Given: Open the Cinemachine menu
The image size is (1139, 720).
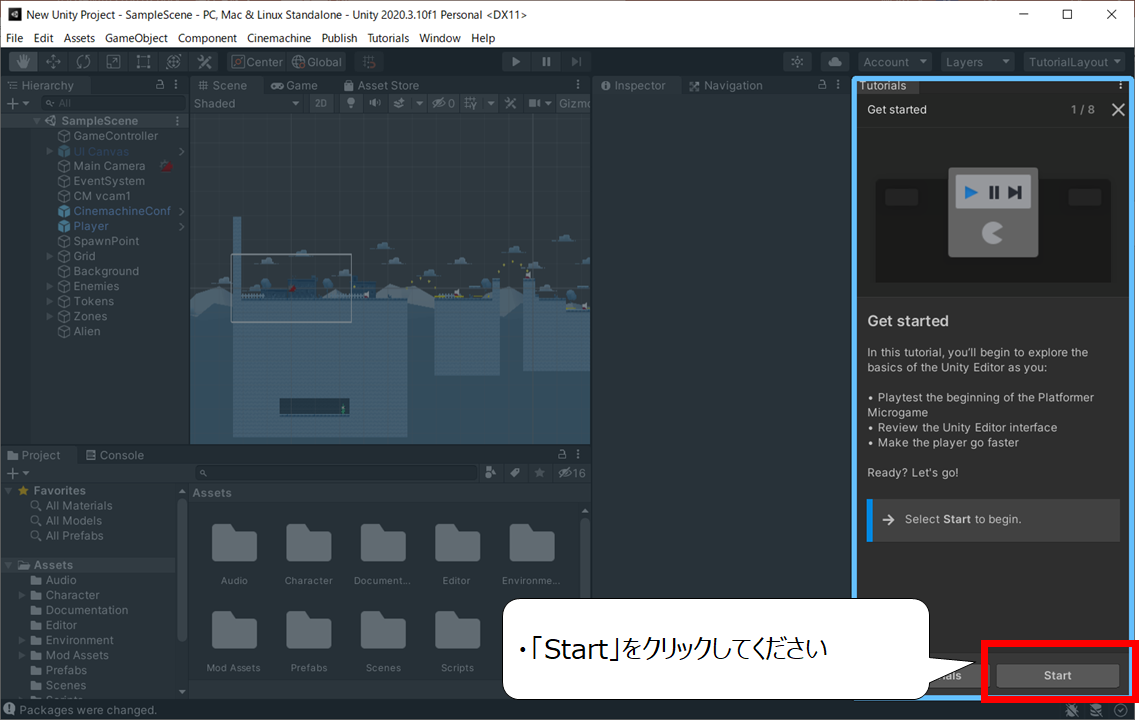Looking at the screenshot, I should pyautogui.click(x=279, y=38).
